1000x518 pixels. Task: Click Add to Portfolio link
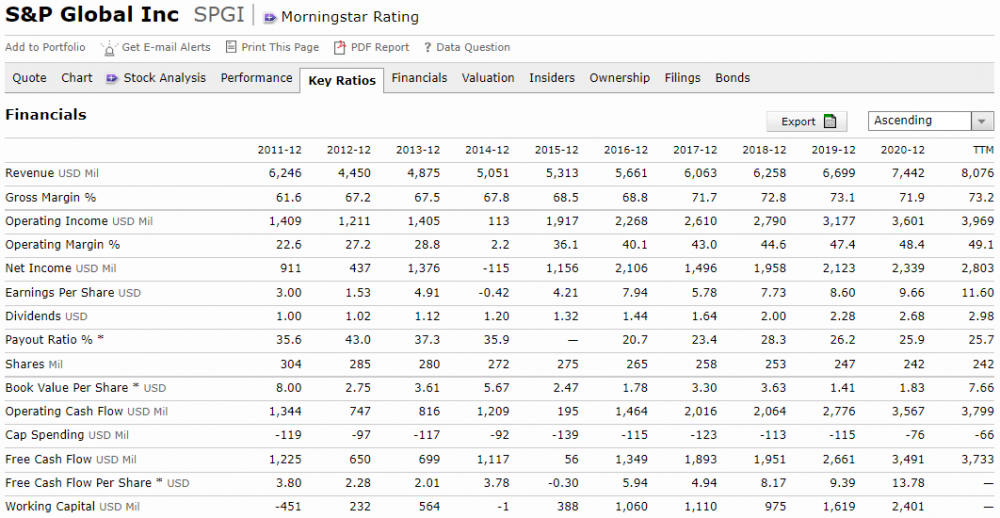click(x=45, y=47)
